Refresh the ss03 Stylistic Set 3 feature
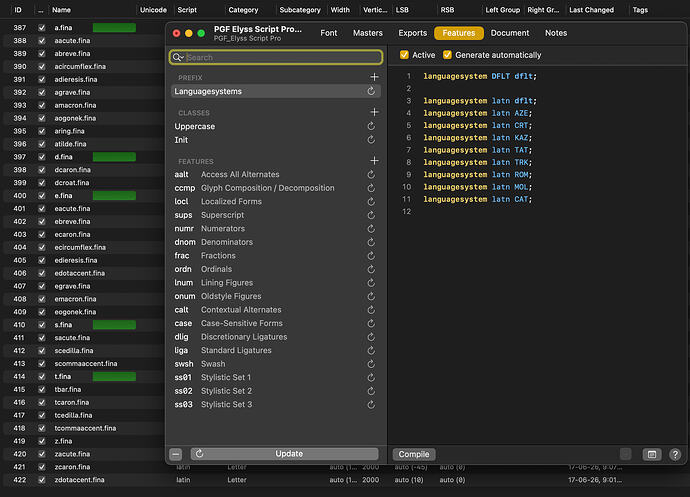The image size is (690, 497). 371,405
